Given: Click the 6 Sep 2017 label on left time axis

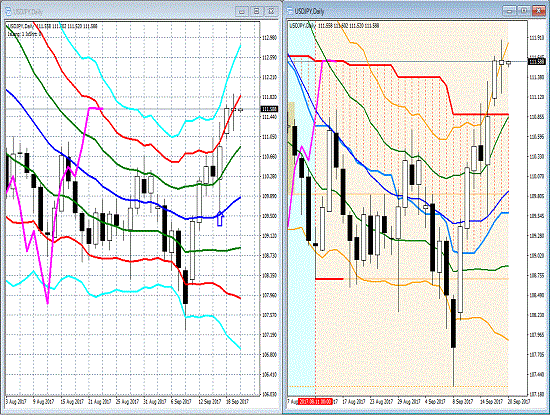Looking at the screenshot, I should [x=181, y=401].
